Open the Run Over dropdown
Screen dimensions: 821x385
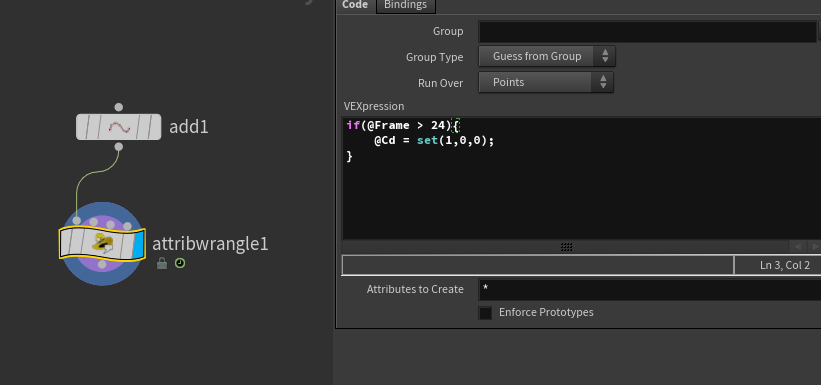pyautogui.click(x=546, y=82)
